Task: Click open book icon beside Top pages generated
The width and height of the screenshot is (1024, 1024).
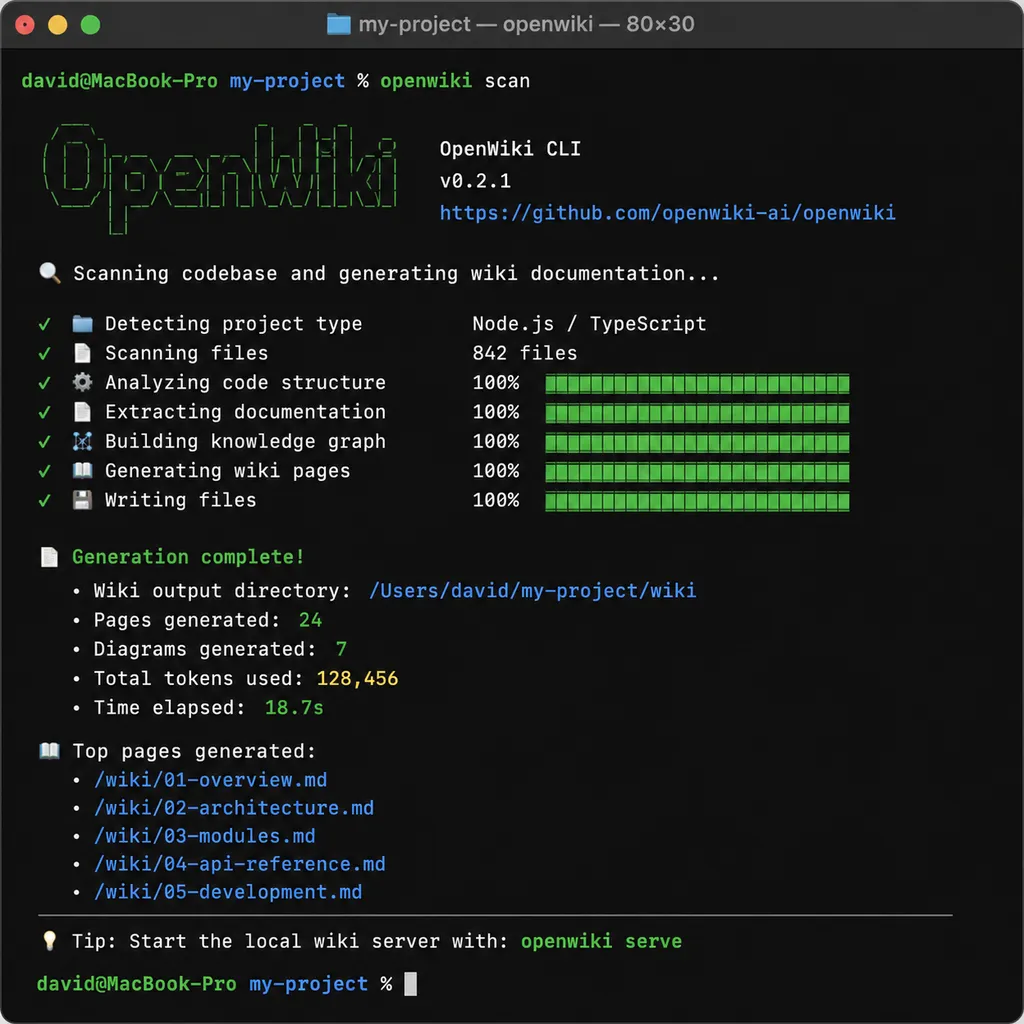Action: [50, 750]
